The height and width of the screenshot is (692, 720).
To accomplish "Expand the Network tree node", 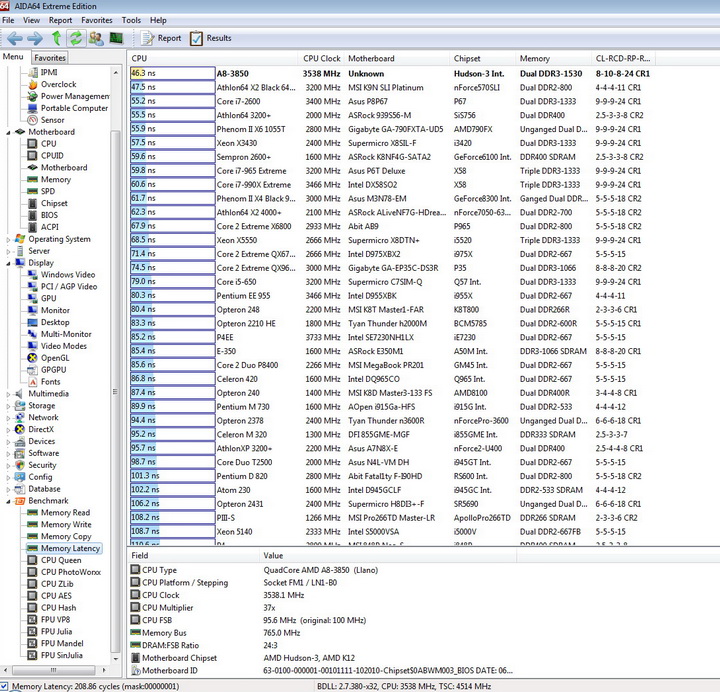I will coord(8,418).
